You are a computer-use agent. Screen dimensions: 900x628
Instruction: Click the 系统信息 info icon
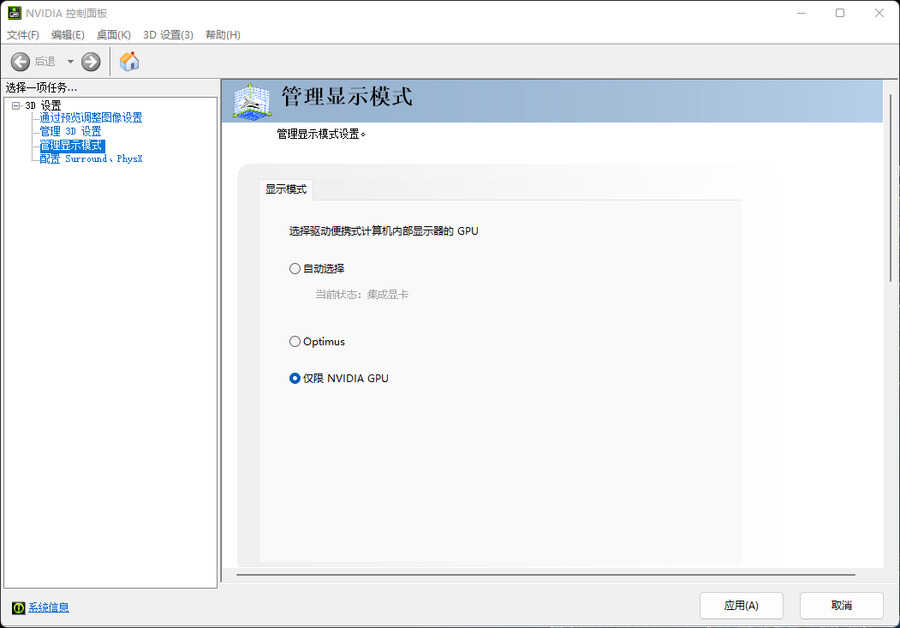pyautogui.click(x=18, y=607)
